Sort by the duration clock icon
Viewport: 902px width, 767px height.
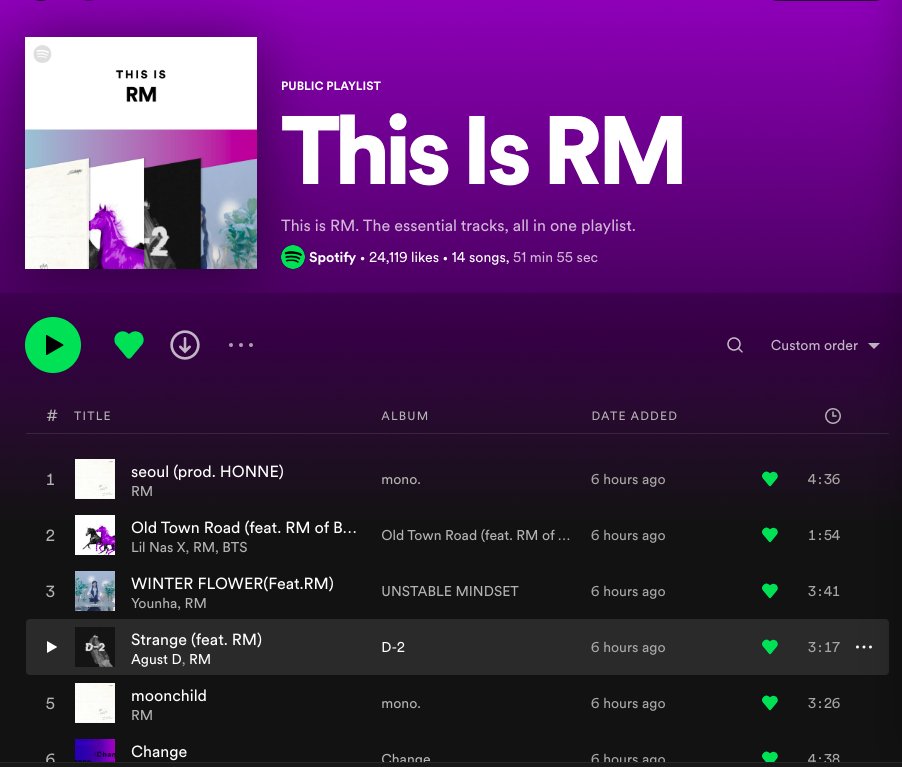pos(832,415)
